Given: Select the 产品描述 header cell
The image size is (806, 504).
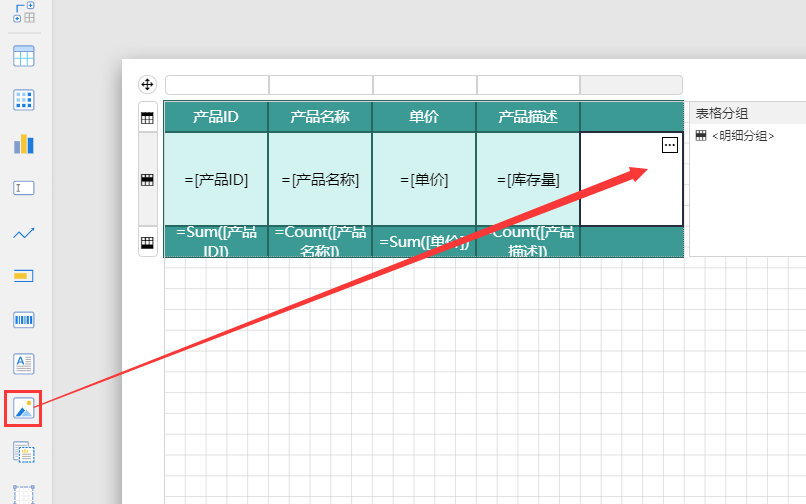Looking at the screenshot, I should (528, 117).
